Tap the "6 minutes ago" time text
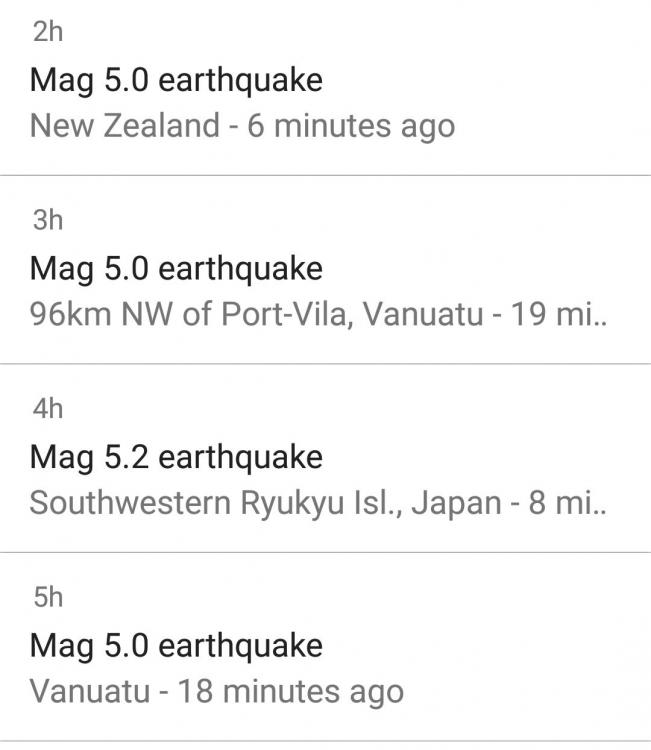 coord(351,126)
